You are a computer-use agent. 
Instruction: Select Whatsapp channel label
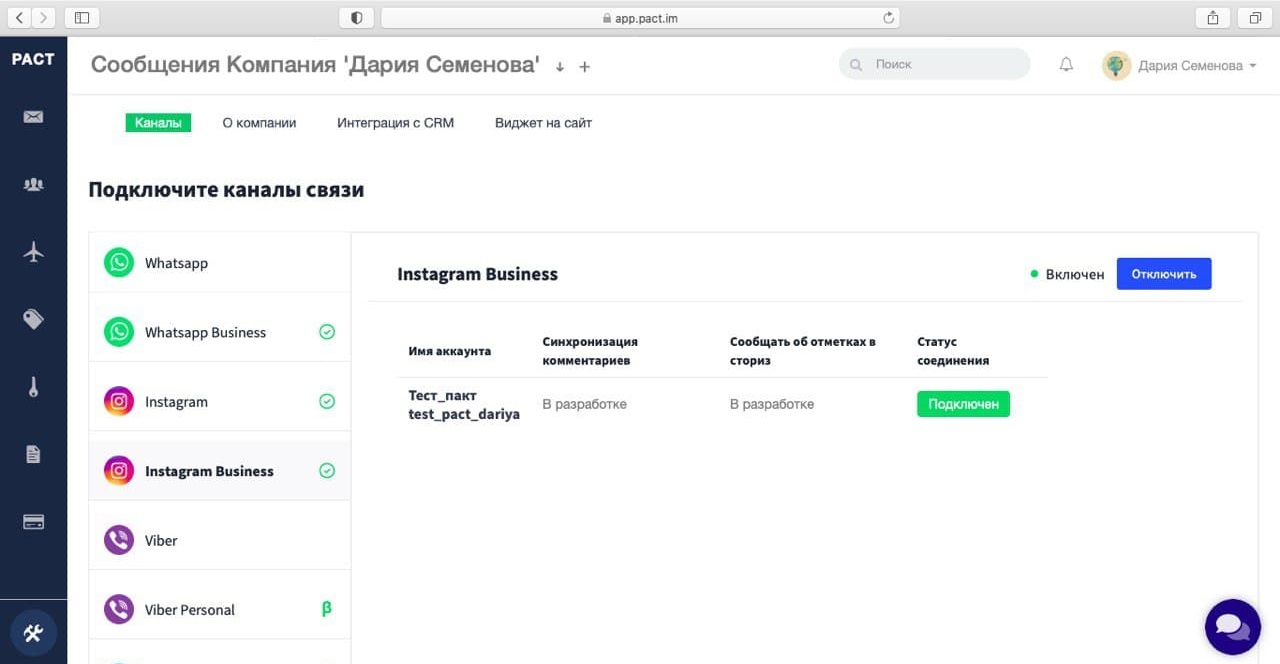176,263
